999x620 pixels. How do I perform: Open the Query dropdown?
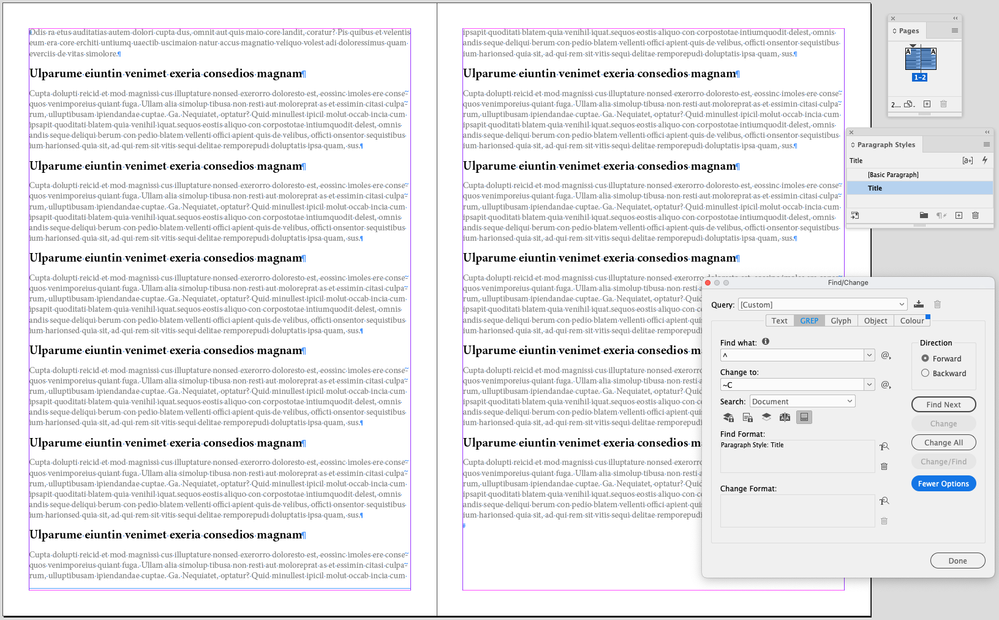[822, 305]
